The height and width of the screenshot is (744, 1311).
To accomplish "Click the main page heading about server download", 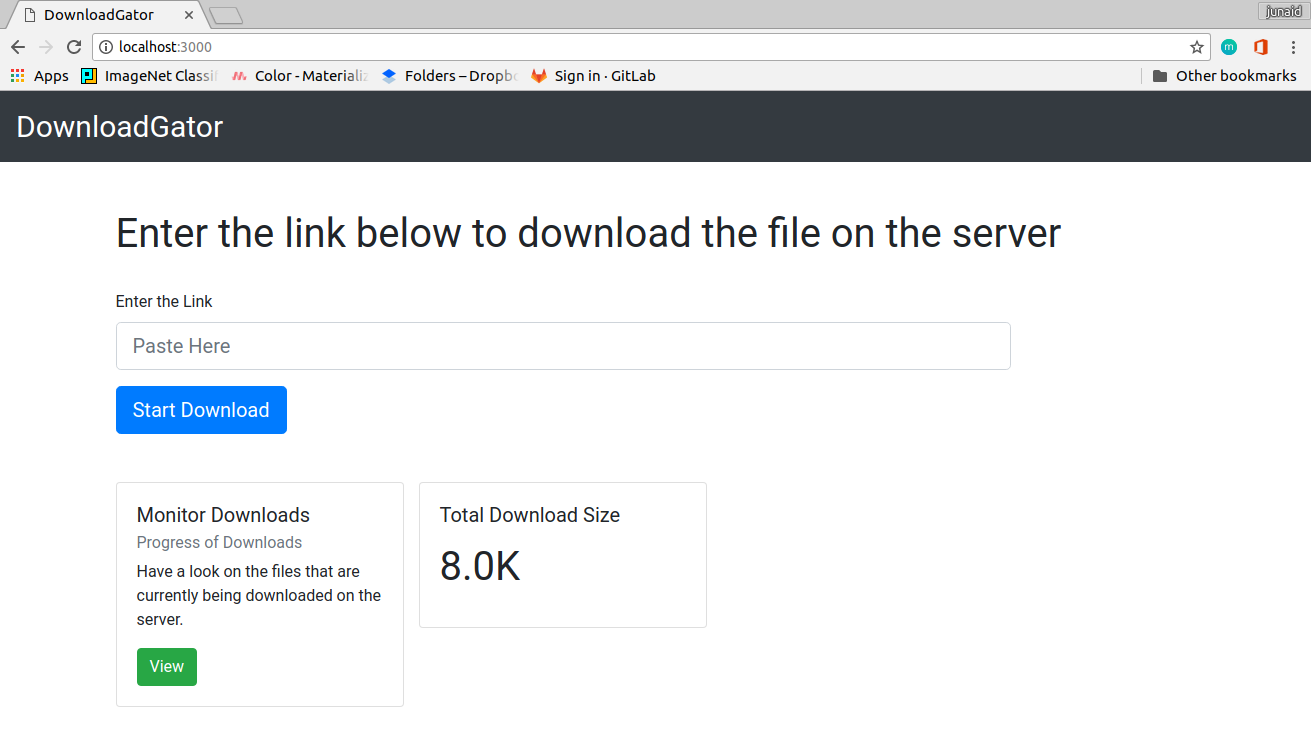I will [588, 233].
